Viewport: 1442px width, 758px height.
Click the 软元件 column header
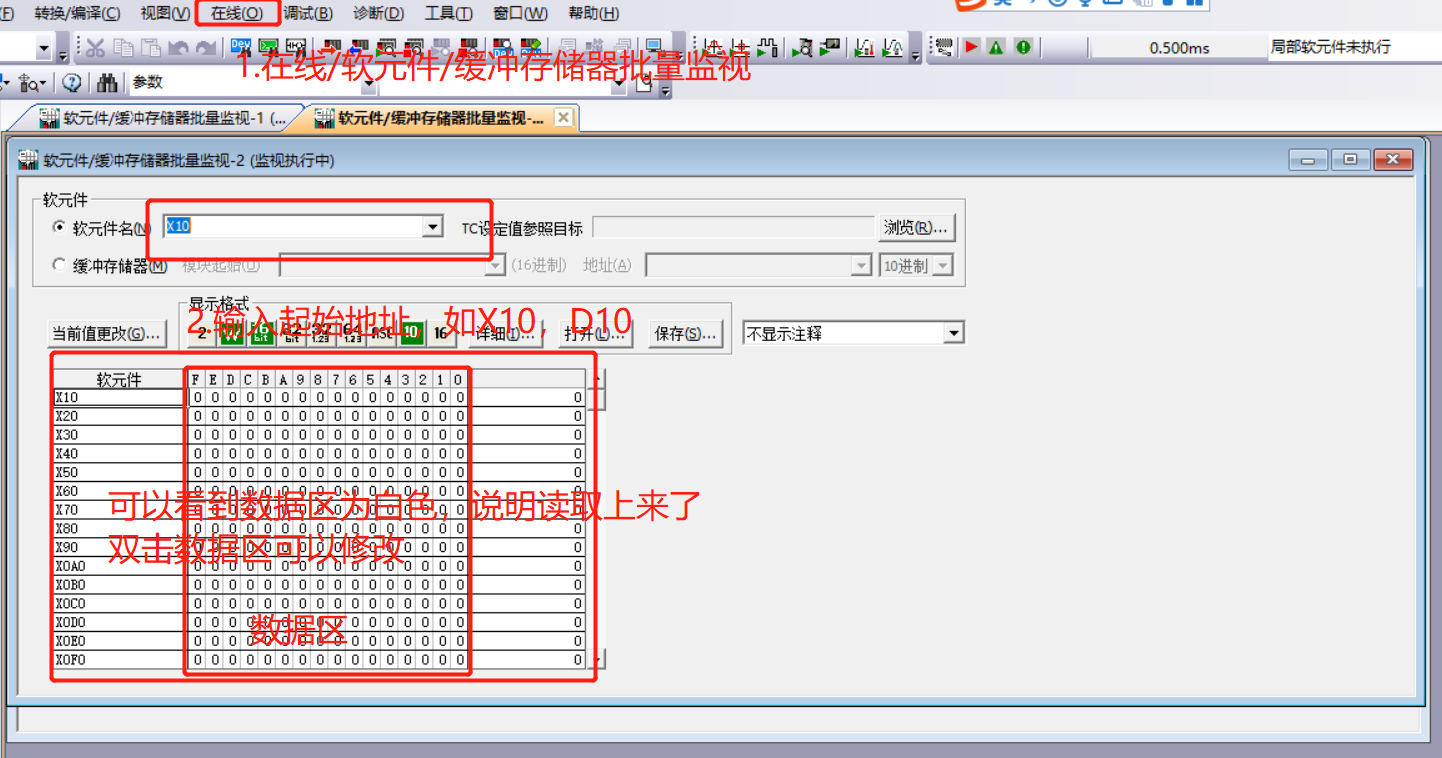[119, 379]
